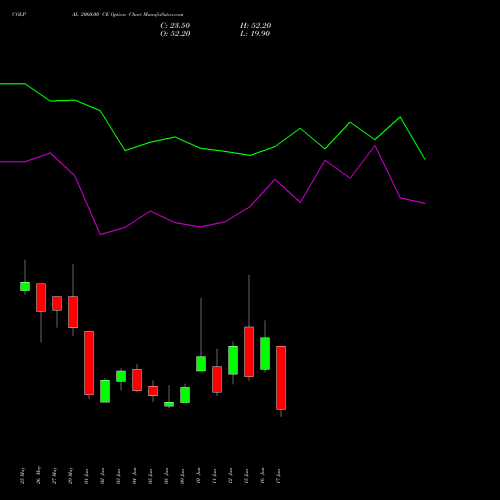Click the '25 May' date axis label
This screenshot has height=500, width=500.
[22, 476]
